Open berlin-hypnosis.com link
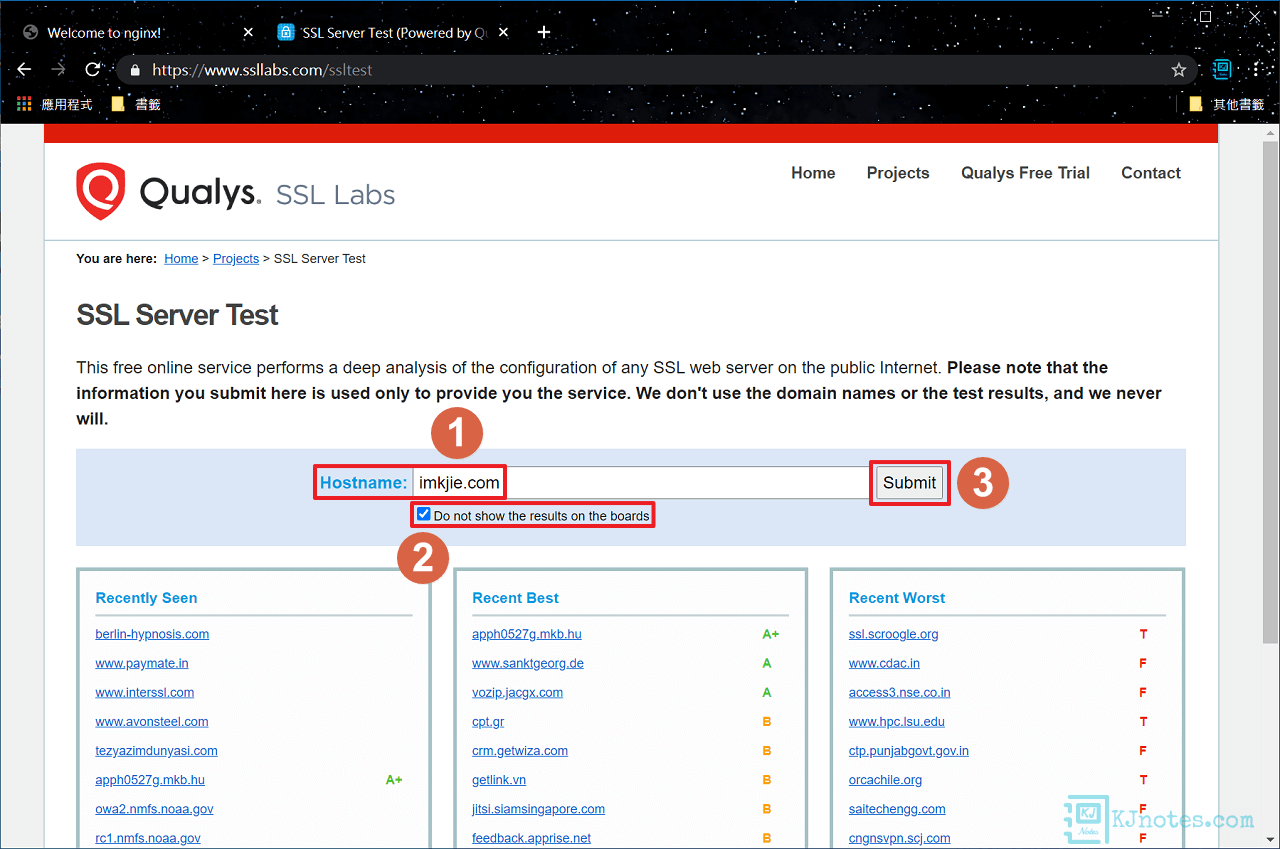Image resolution: width=1280 pixels, height=849 pixels. (x=152, y=634)
